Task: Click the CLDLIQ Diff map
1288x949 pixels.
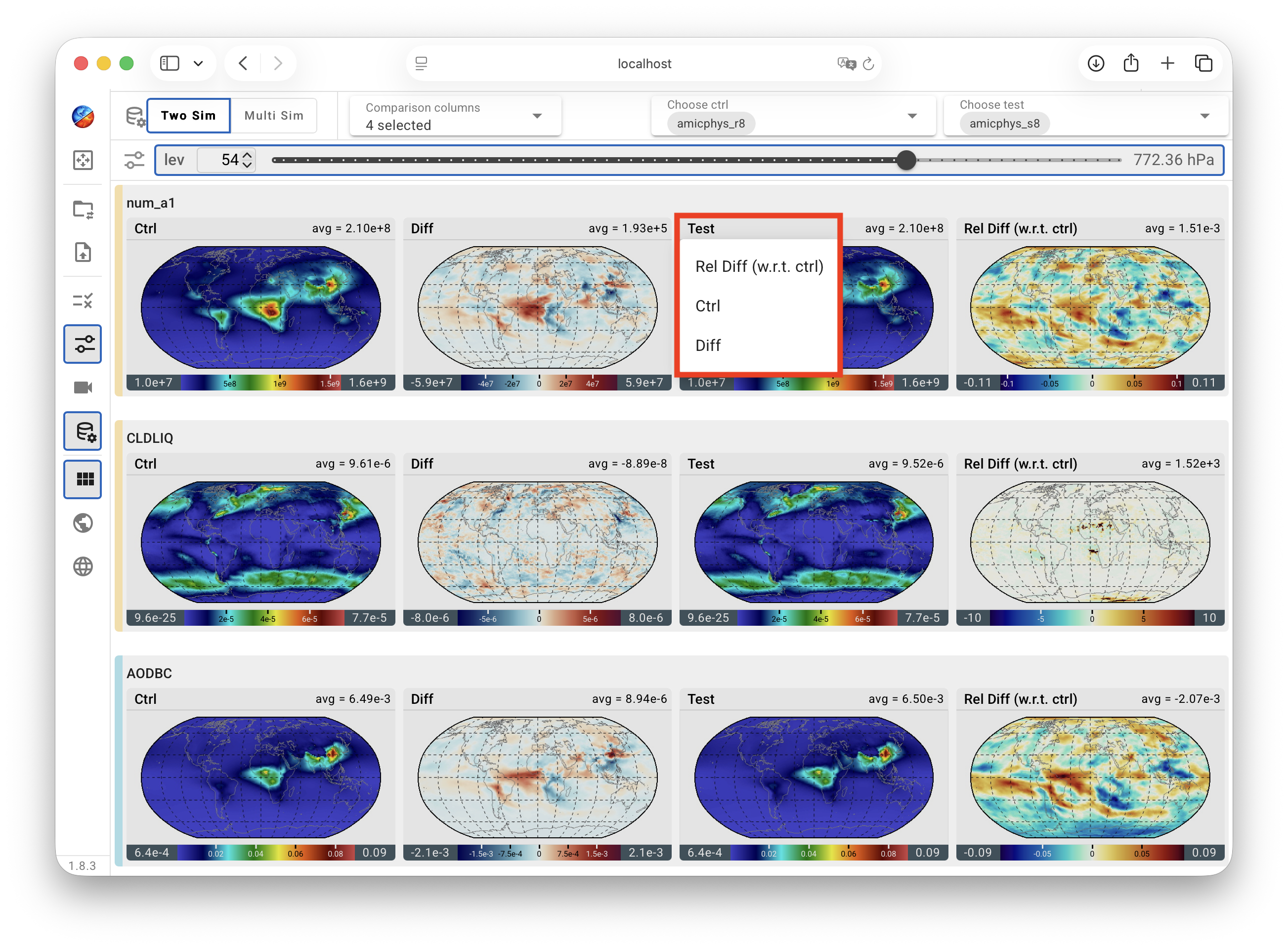Action: 537,542
